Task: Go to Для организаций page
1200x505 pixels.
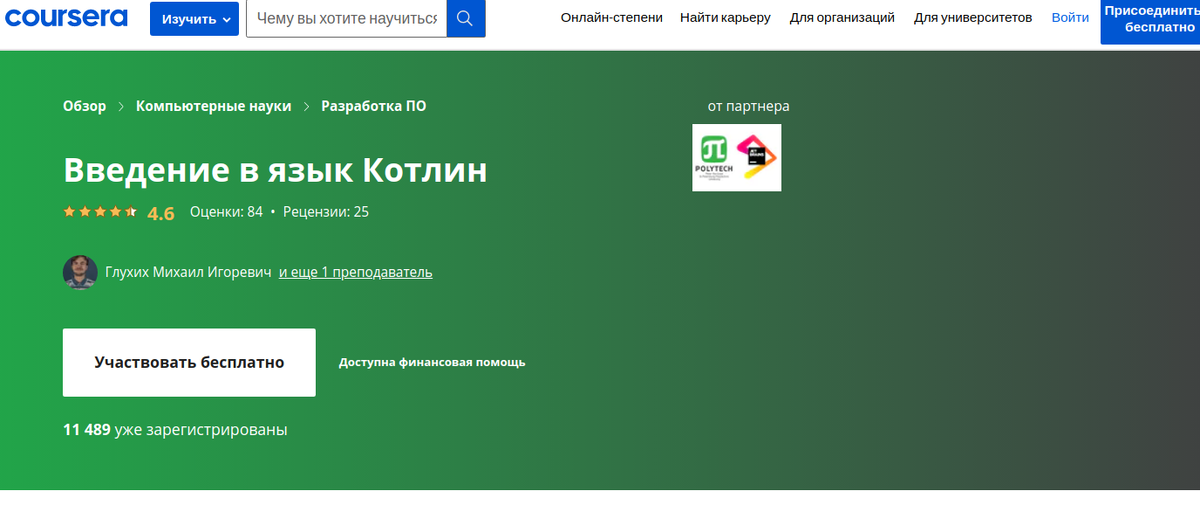Action: coord(842,18)
